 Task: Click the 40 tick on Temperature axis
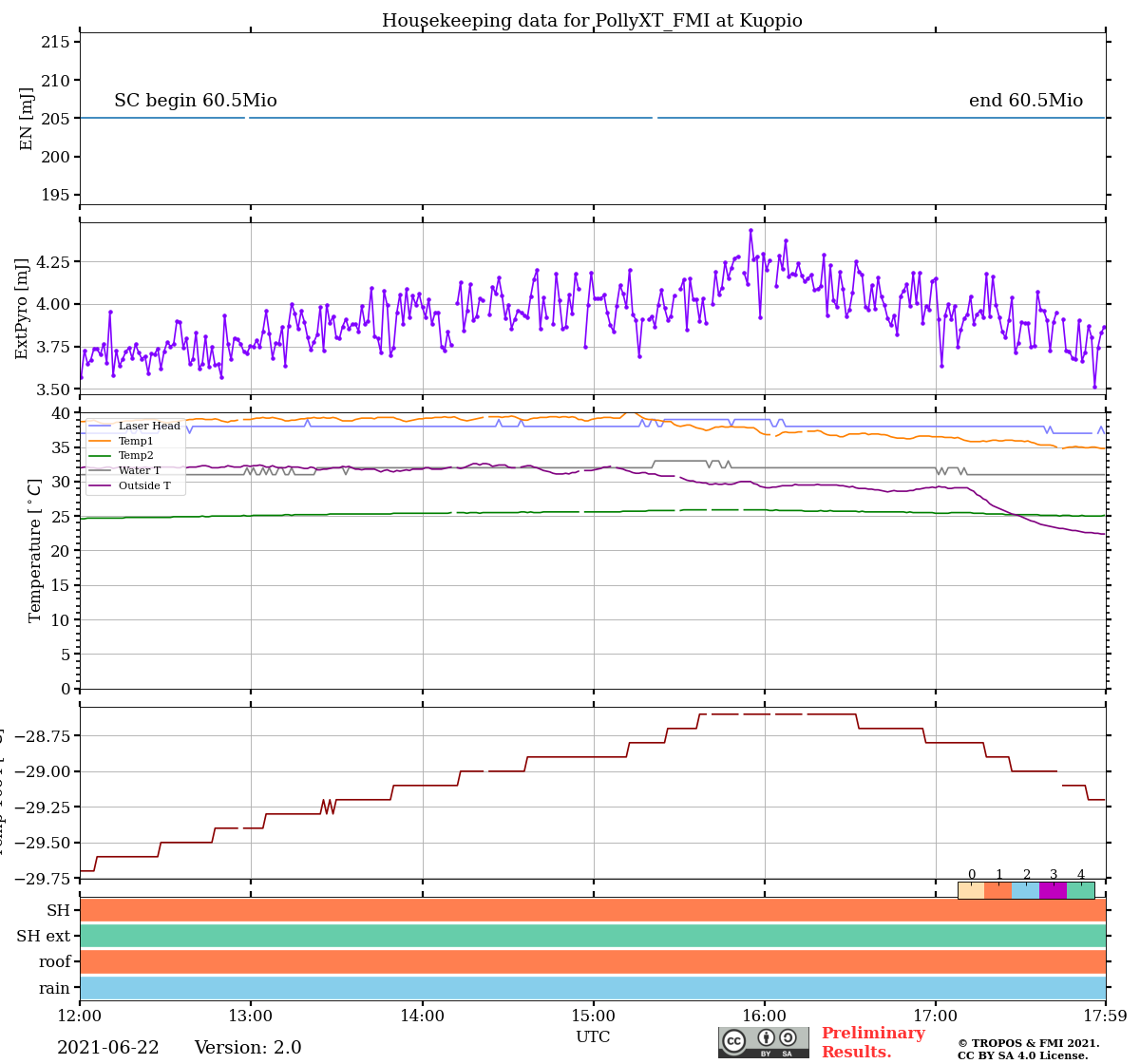click(61, 413)
